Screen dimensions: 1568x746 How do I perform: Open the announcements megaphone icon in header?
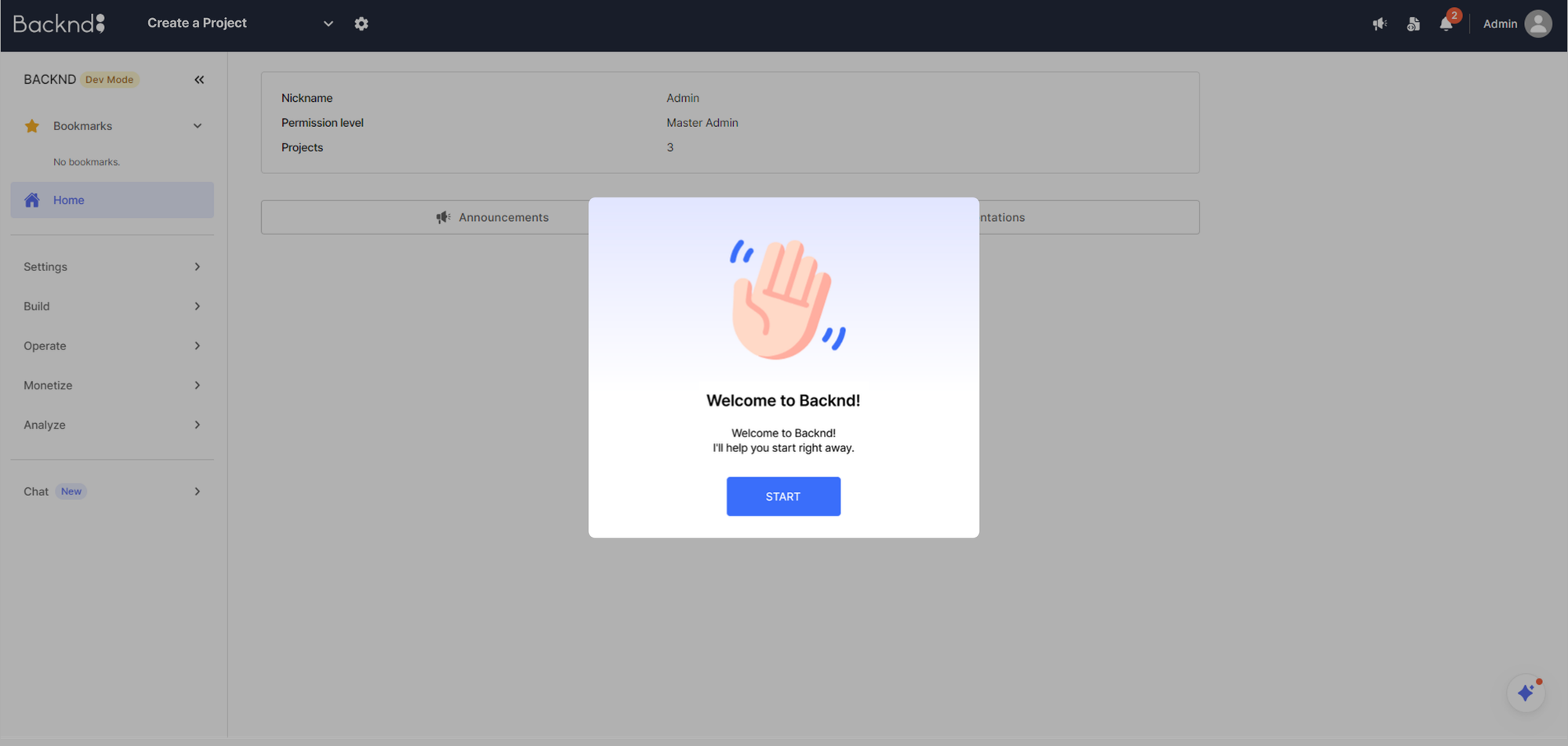coord(1379,24)
